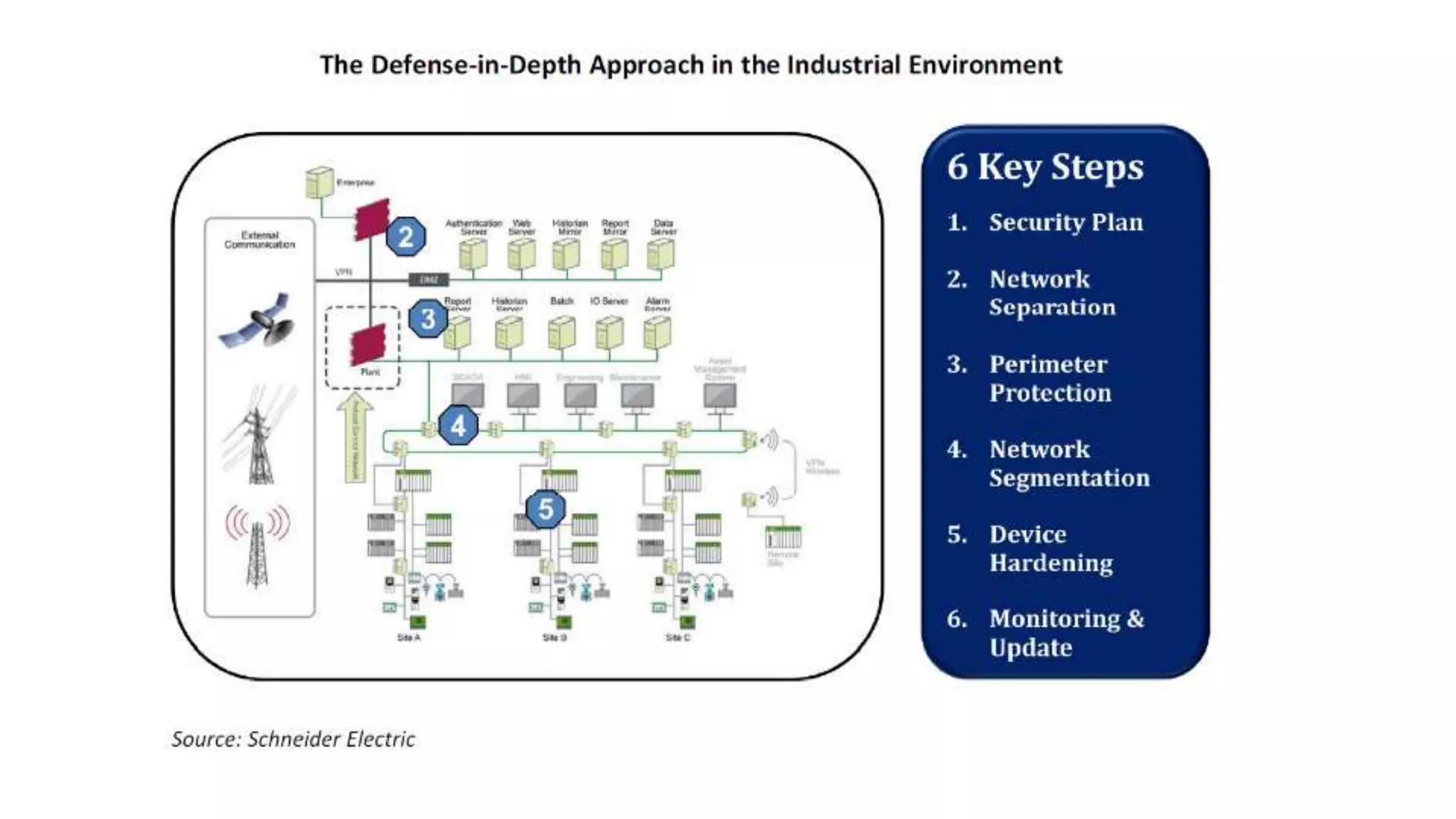Click the blue number 5 marker
Image resolution: width=1456 pixels, height=819 pixels.
[x=545, y=509]
